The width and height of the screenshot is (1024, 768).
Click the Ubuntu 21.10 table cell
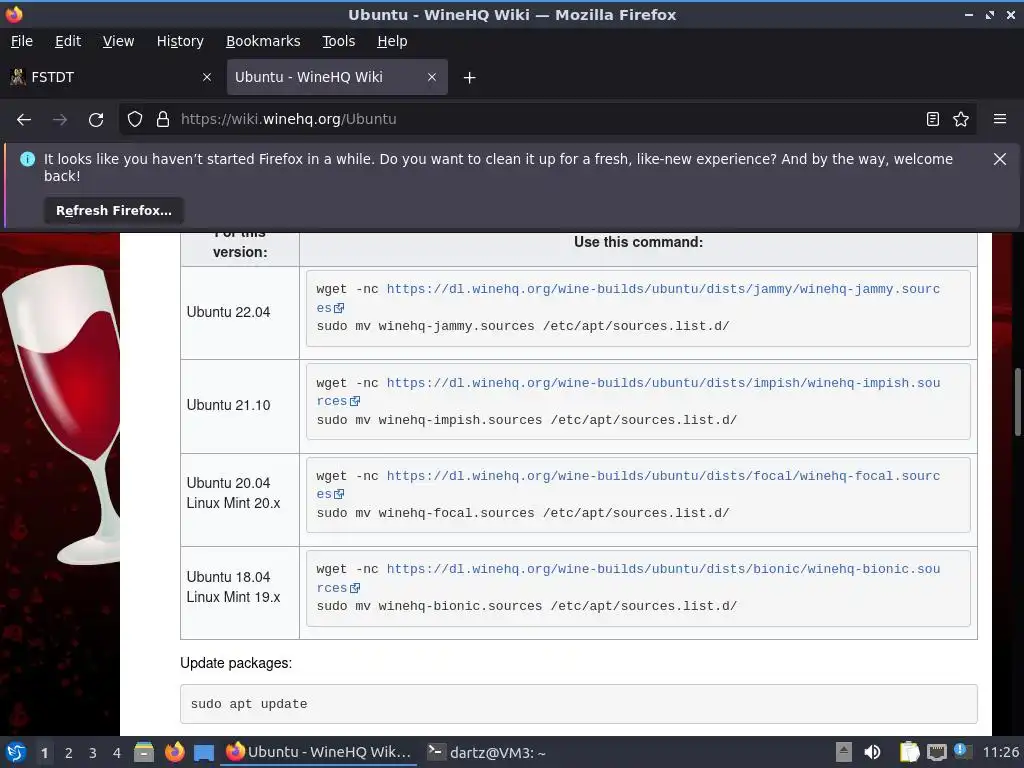pos(240,406)
